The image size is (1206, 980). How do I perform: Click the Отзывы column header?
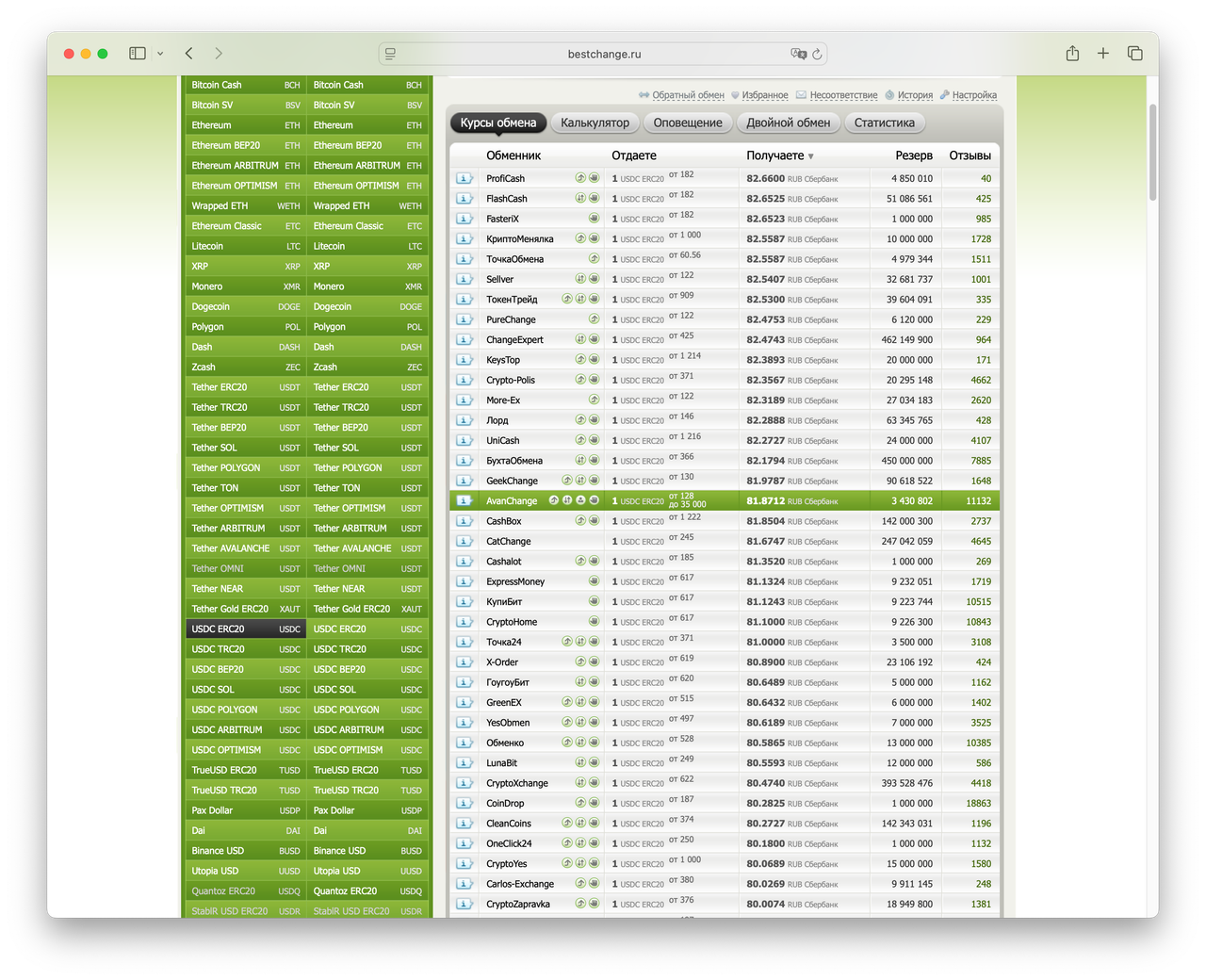pyautogui.click(x=970, y=155)
